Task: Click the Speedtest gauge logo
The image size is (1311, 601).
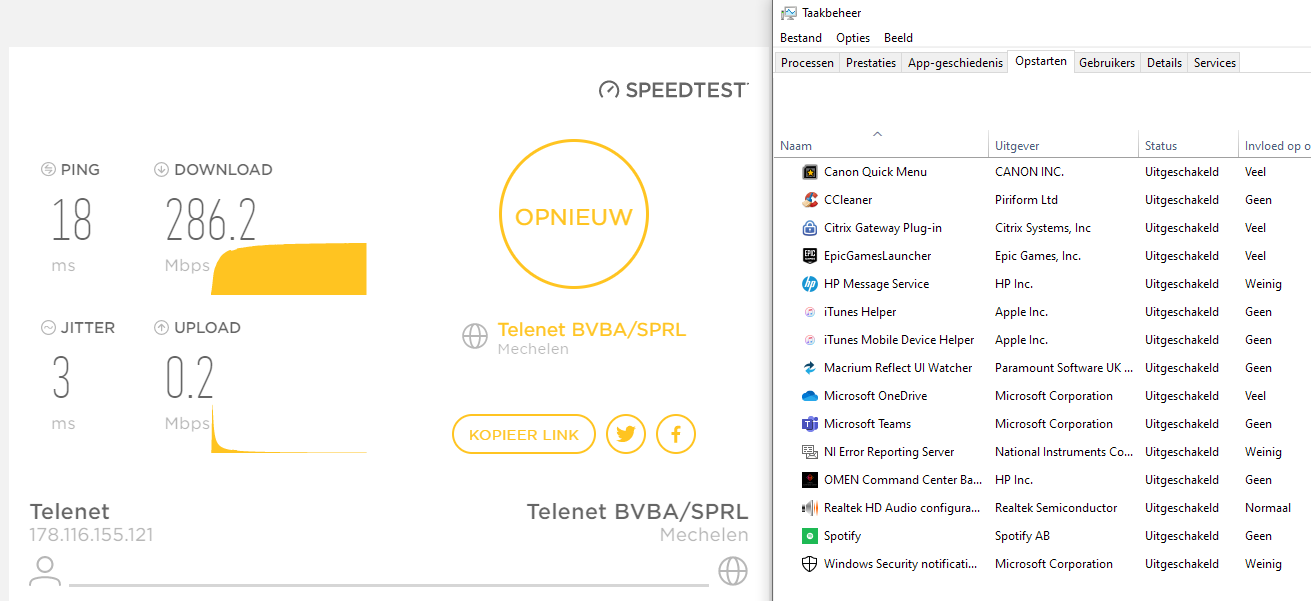Action: 609,90
